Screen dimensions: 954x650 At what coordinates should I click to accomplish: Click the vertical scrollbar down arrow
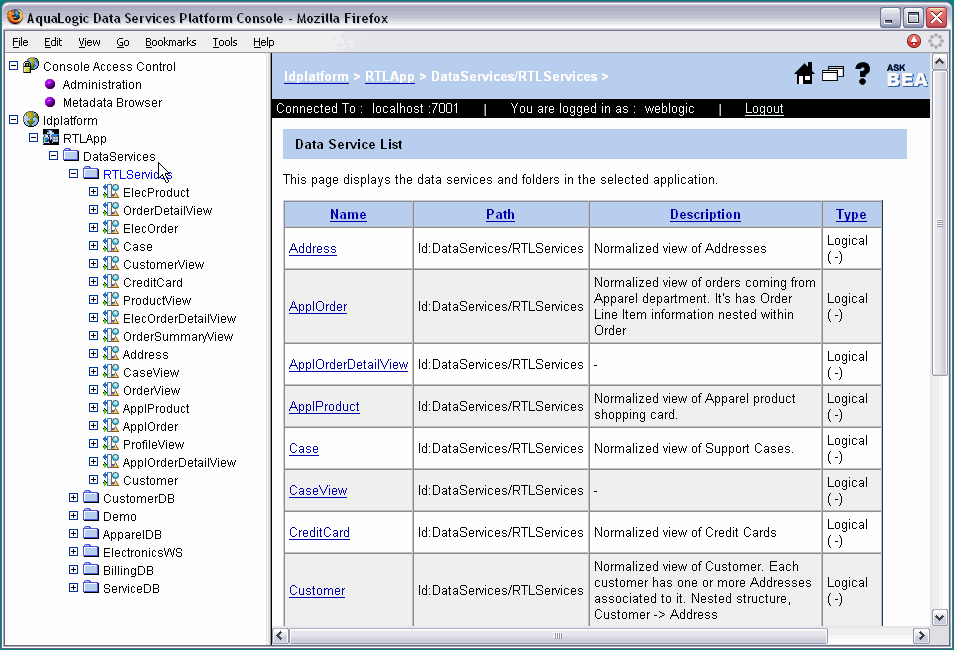(939, 618)
